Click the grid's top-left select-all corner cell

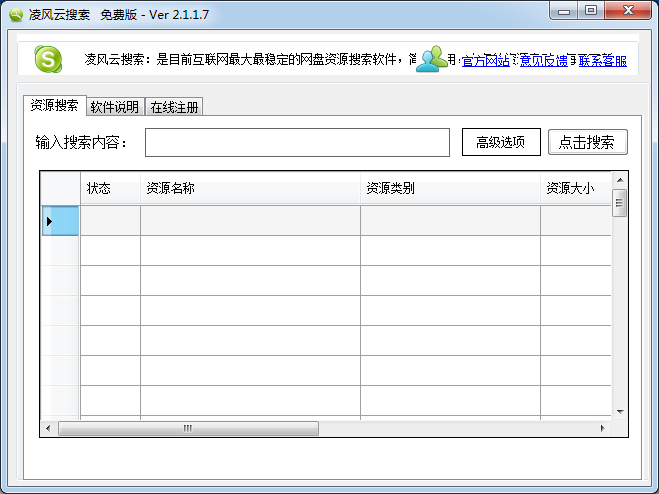pyautogui.click(x=61, y=188)
